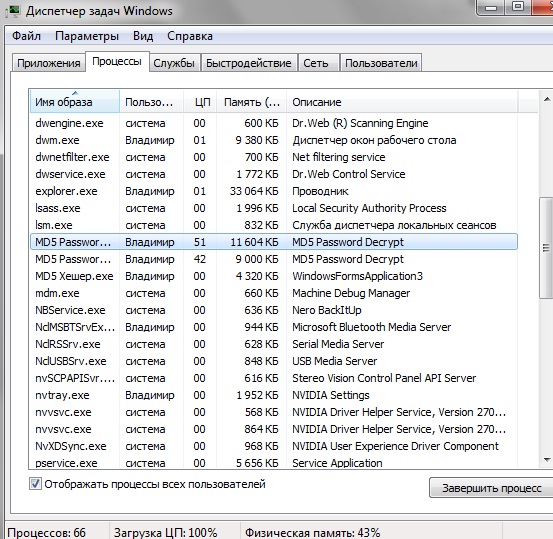Select the explorer.exe process row
The height and width of the screenshot is (539, 553).
[274, 191]
